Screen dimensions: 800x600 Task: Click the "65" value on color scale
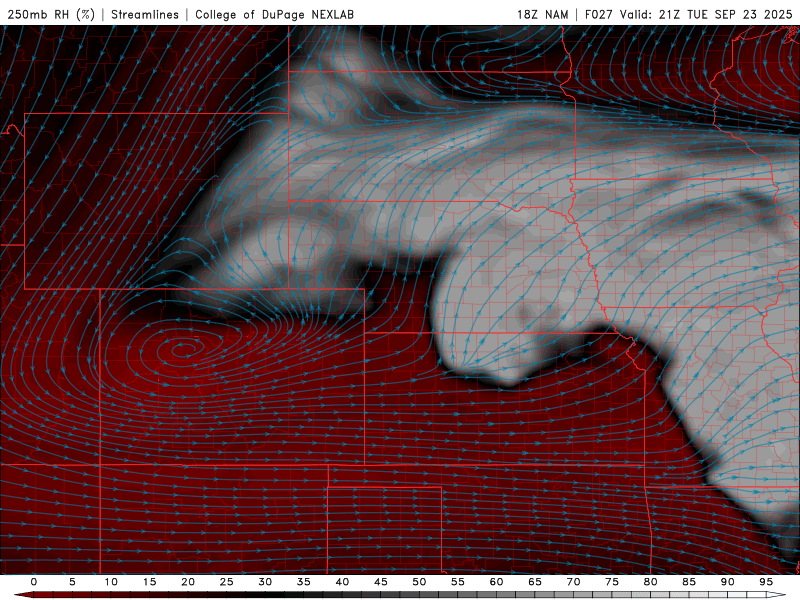(535, 582)
